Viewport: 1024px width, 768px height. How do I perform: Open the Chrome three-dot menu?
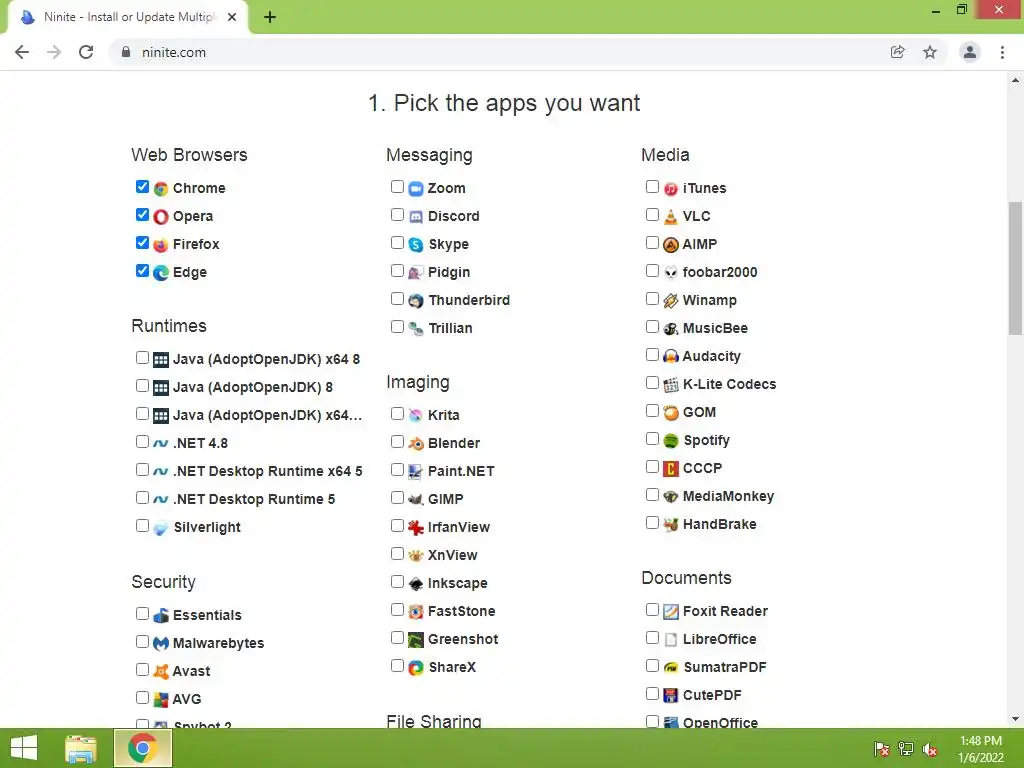tap(1002, 52)
